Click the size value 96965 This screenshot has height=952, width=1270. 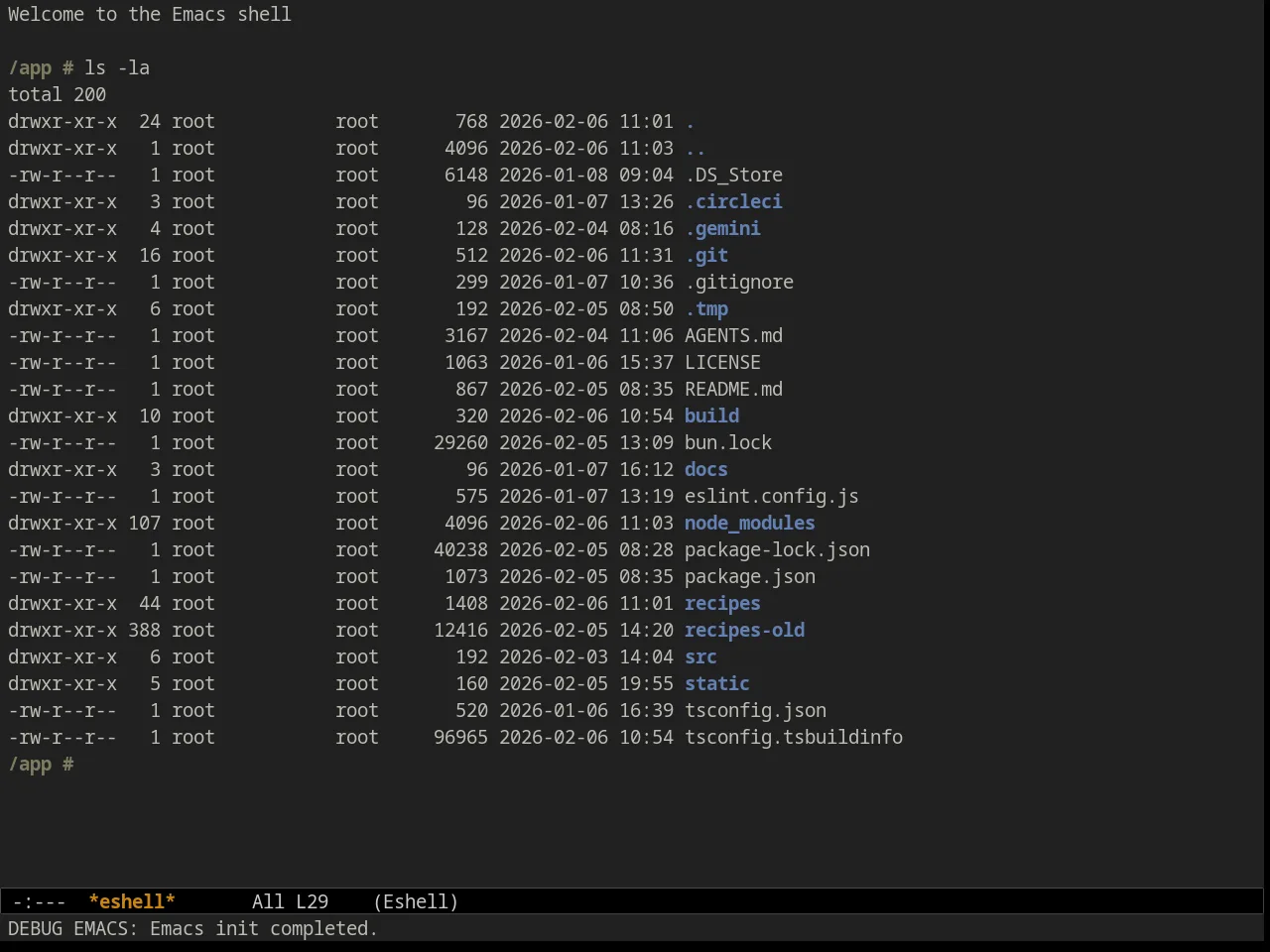point(460,737)
